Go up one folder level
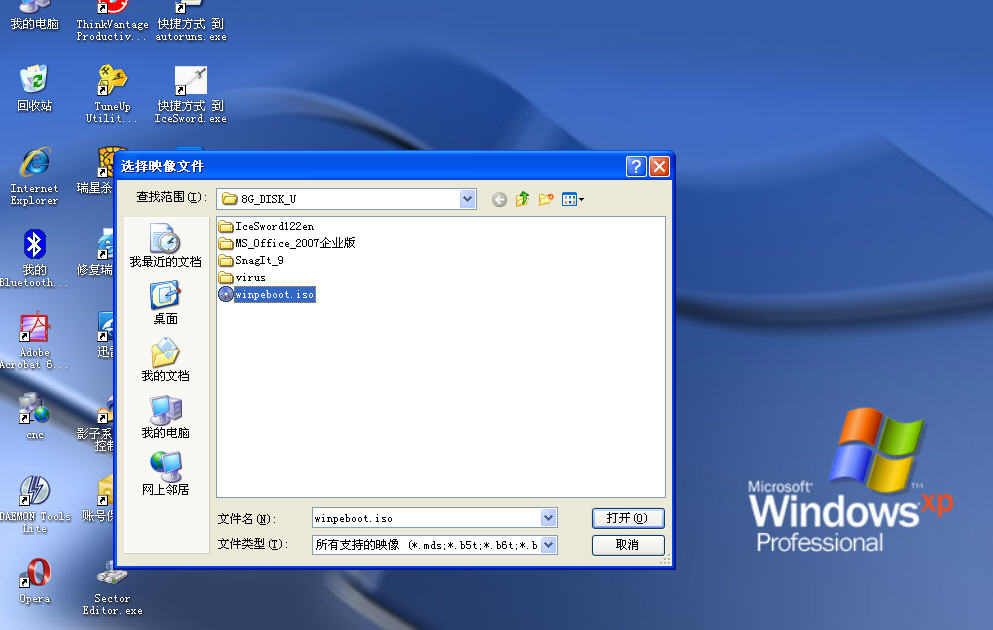Viewport: 993px width, 630px height. pyautogui.click(x=522, y=199)
